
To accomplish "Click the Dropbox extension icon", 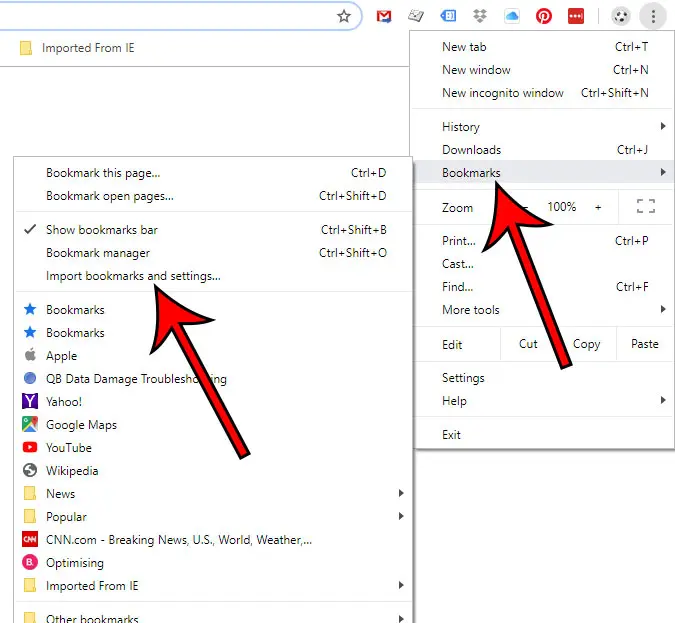I will [x=480, y=16].
